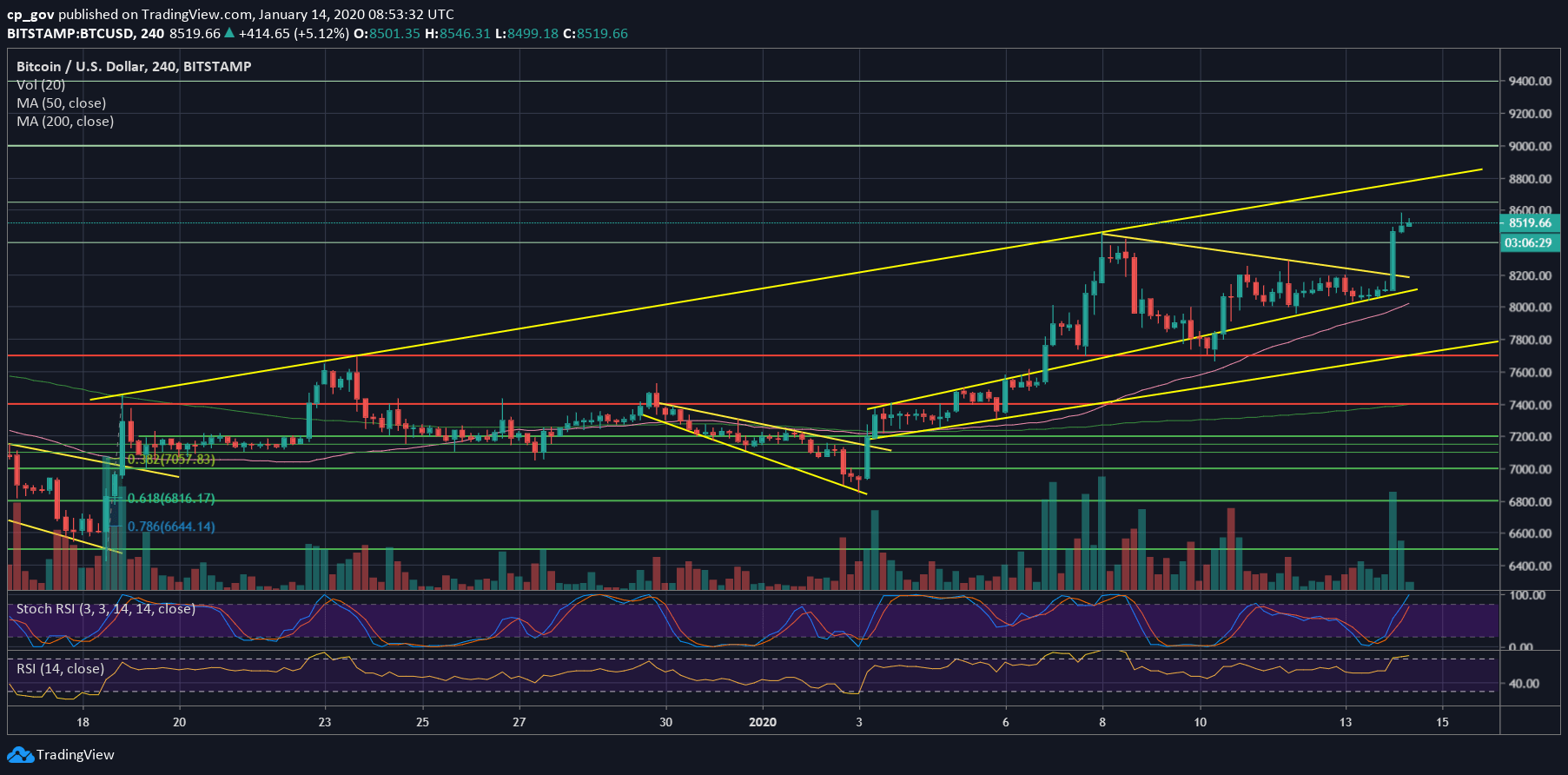Click the 8000.00 price axis label

click(x=1530, y=307)
